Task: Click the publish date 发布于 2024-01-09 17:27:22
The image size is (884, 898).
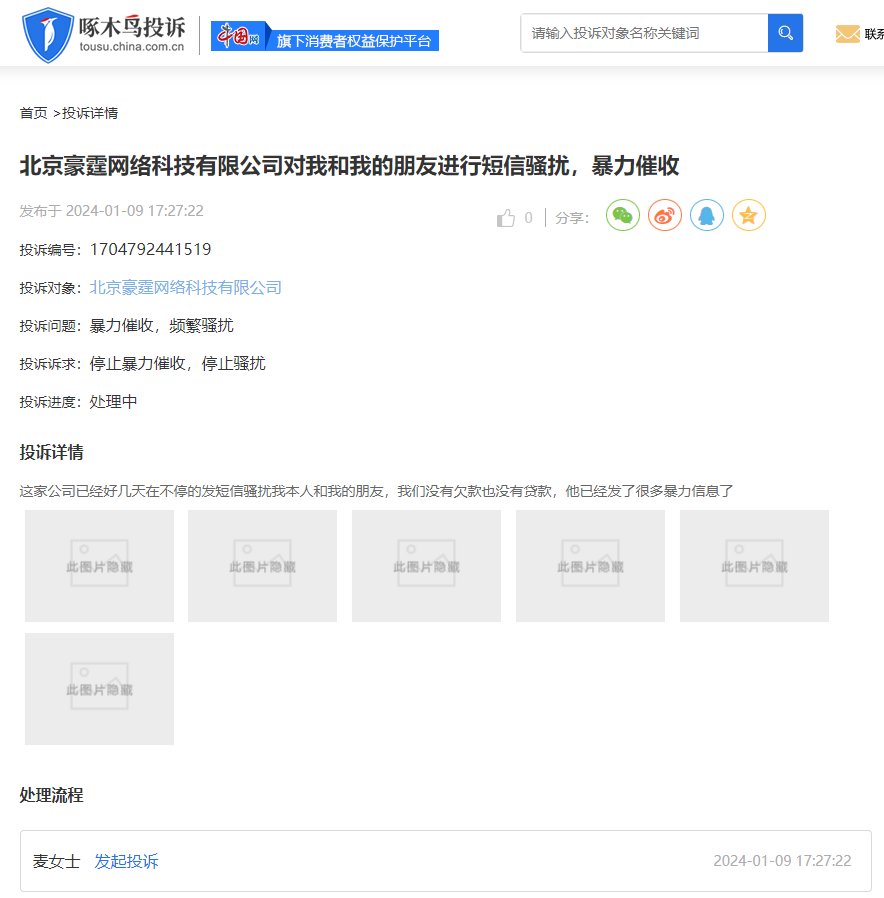Action: (x=112, y=211)
